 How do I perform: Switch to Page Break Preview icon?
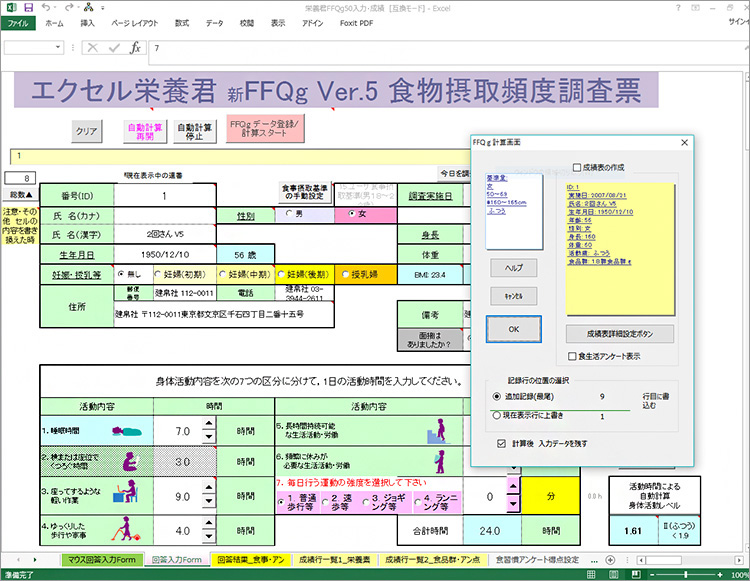point(636,574)
